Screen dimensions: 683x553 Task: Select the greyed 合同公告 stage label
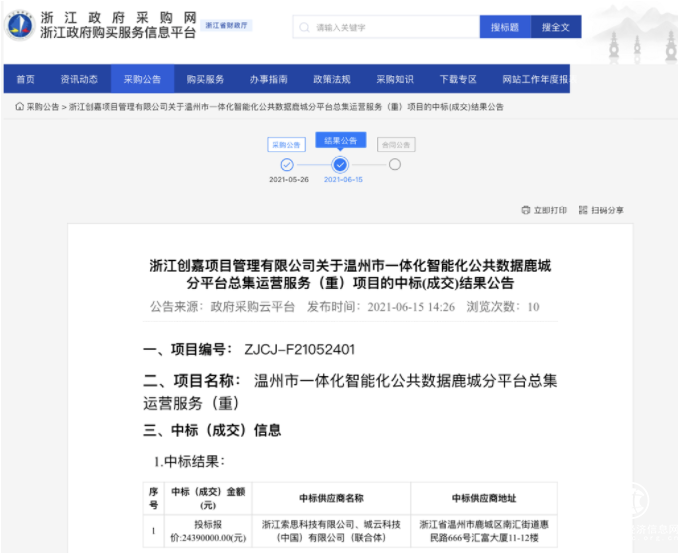pyautogui.click(x=396, y=145)
